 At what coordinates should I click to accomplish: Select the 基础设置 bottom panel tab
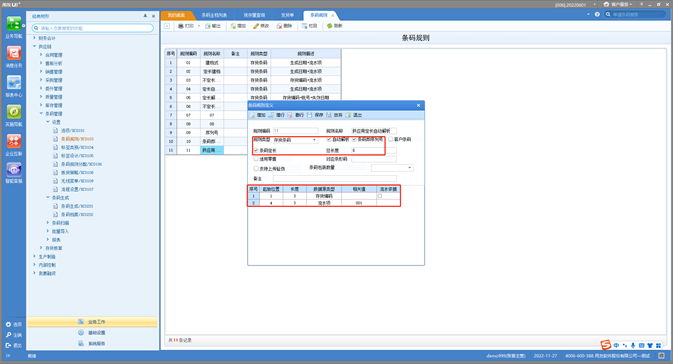92,333
